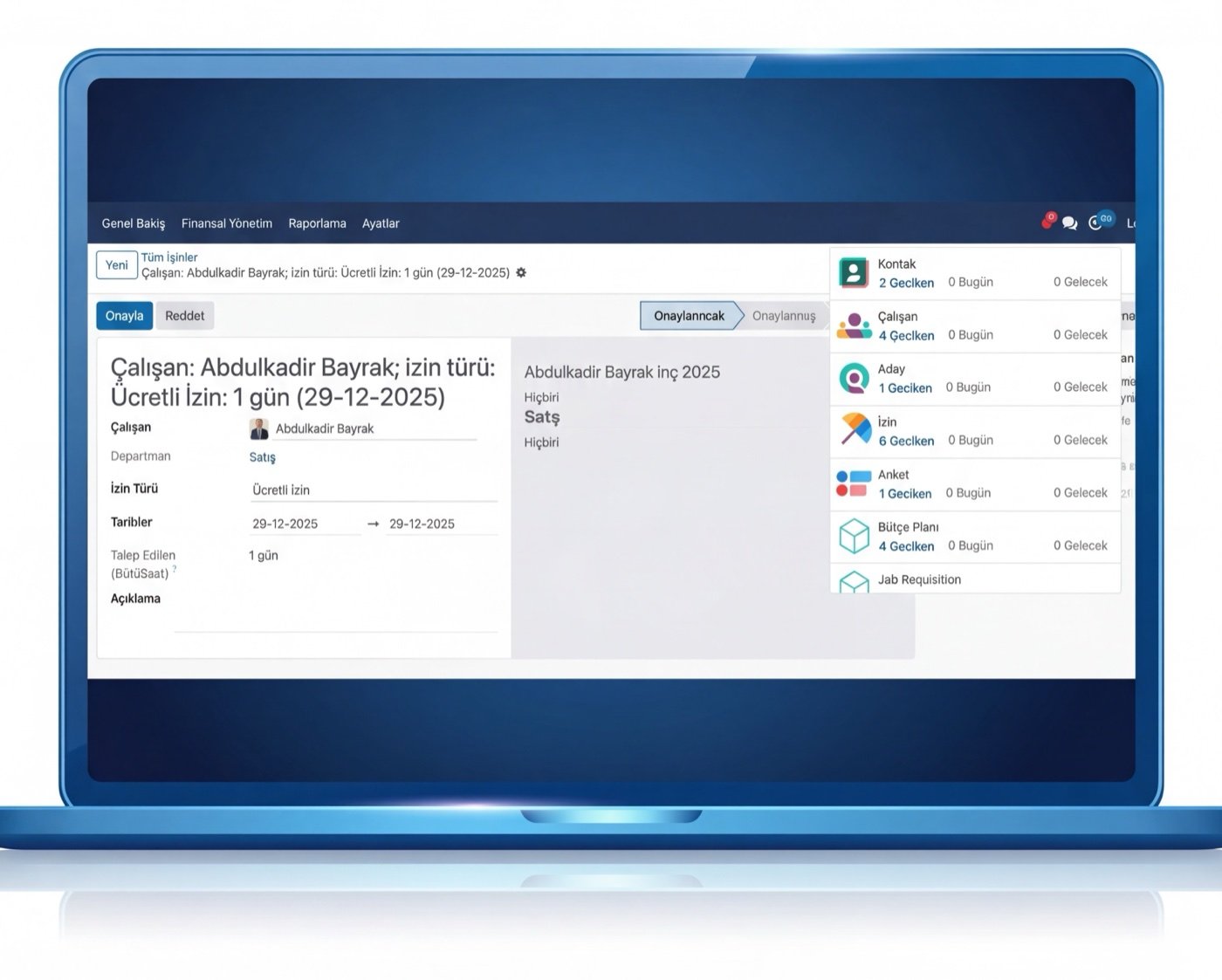Image resolution: width=1222 pixels, height=980 pixels.
Task: View Aday 1 Geciken activities
Action: point(905,388)
